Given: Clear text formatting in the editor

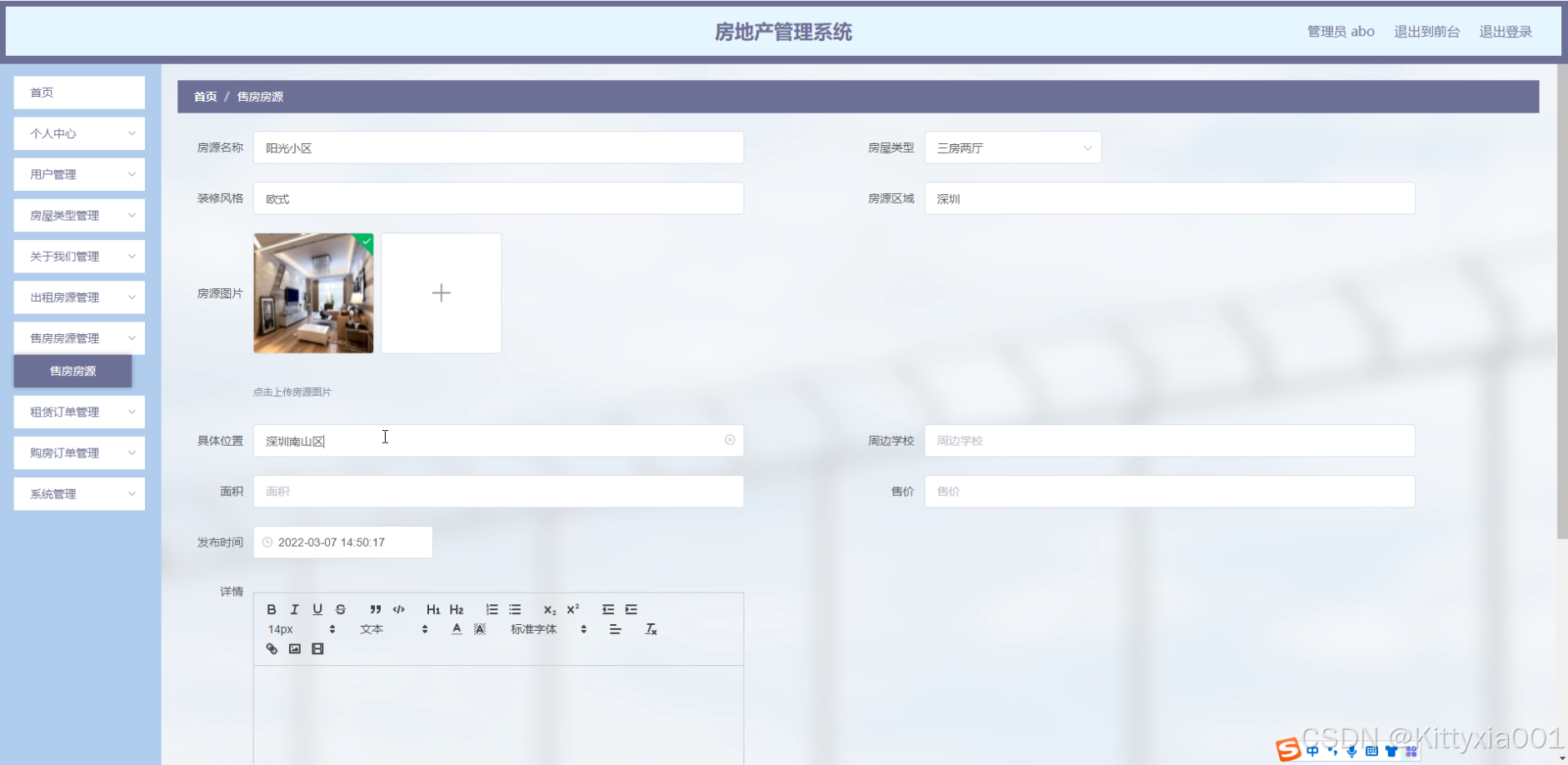Looking at the screenshot, I should (x=652, y=629).
